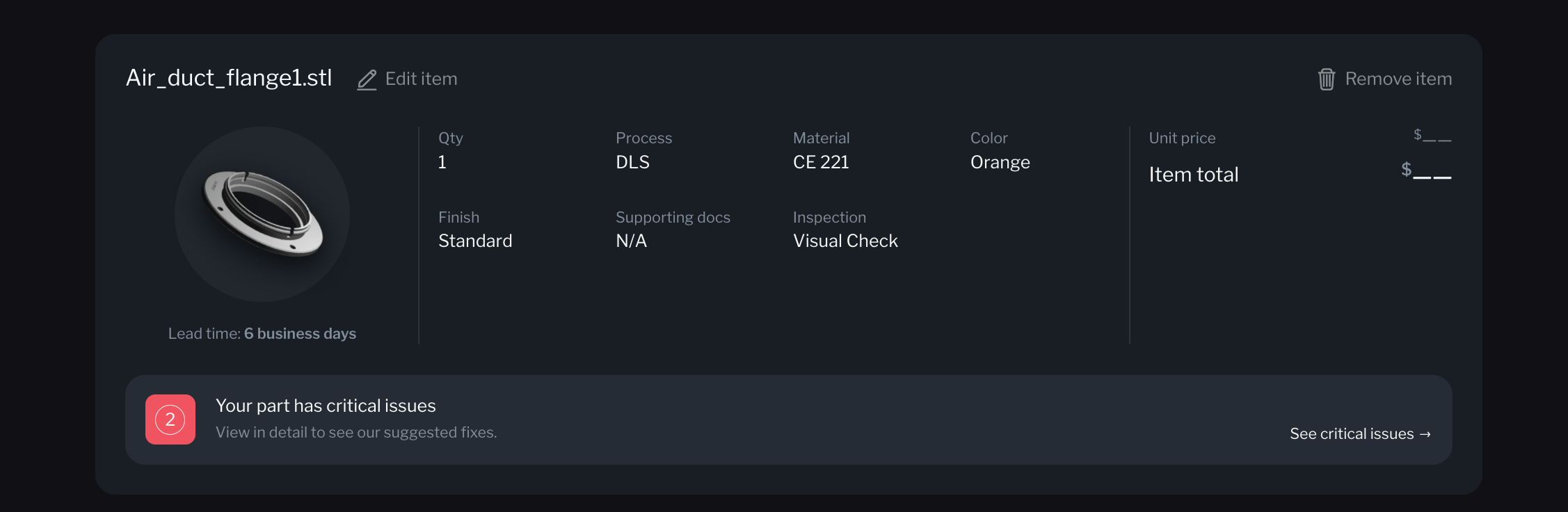The image size is (1568, 512).
Task: Click the CE 221 material value
Action: pos(821,162)
